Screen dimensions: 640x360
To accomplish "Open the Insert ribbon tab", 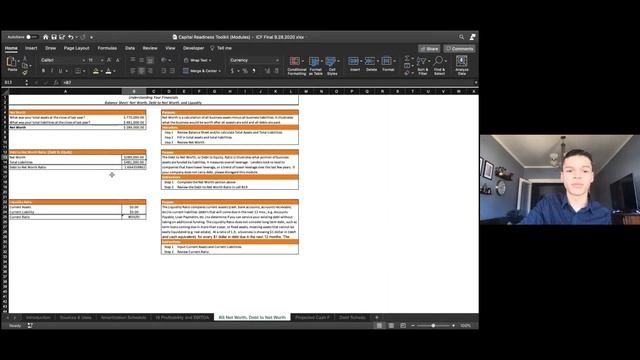I will pyautogui.click(x=31, y=48).
